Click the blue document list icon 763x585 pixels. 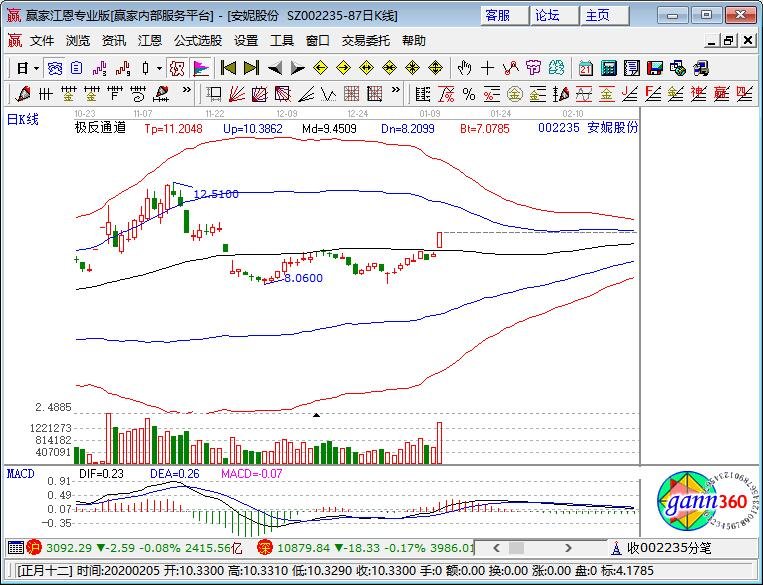click(77, 69)
